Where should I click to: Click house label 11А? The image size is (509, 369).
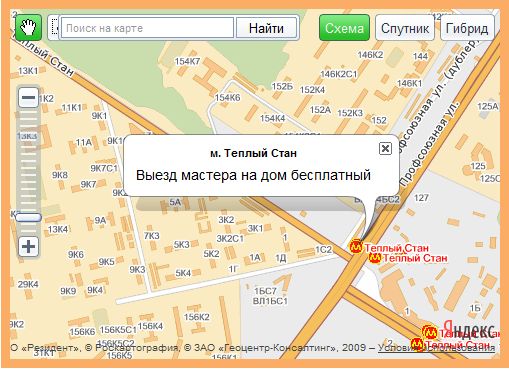pos(83,143)
